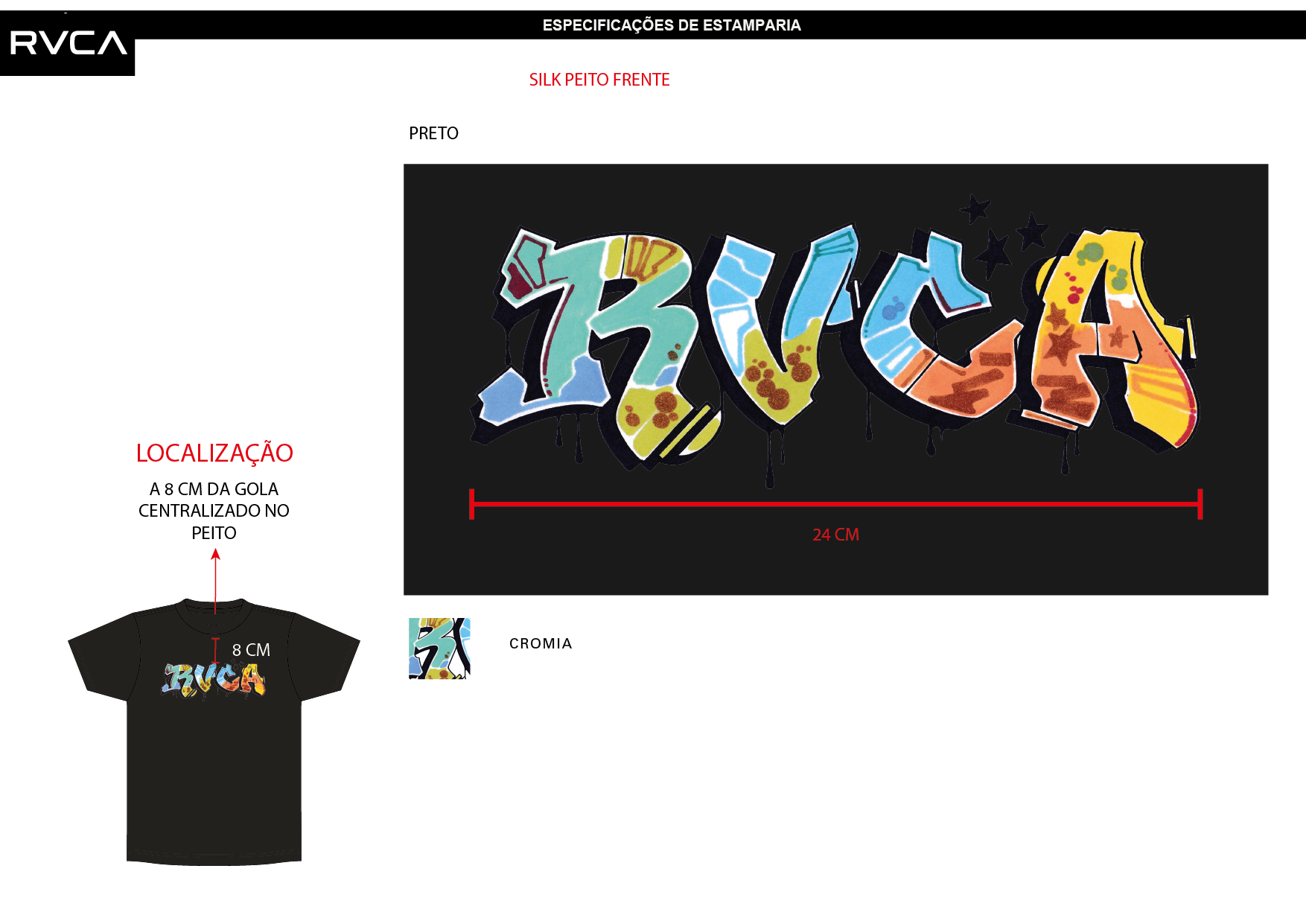Click the RVCA logo in the header
The image size is (1306, 924).
coord(68,43)
